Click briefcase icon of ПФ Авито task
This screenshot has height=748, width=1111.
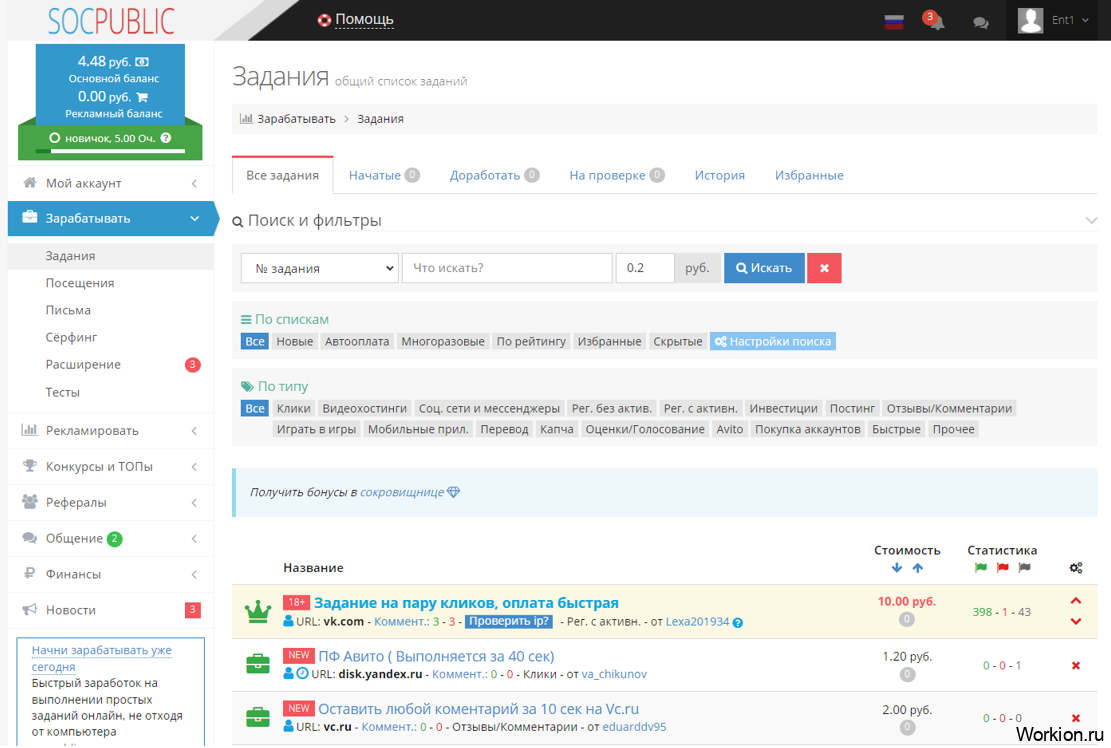[258, 664]
